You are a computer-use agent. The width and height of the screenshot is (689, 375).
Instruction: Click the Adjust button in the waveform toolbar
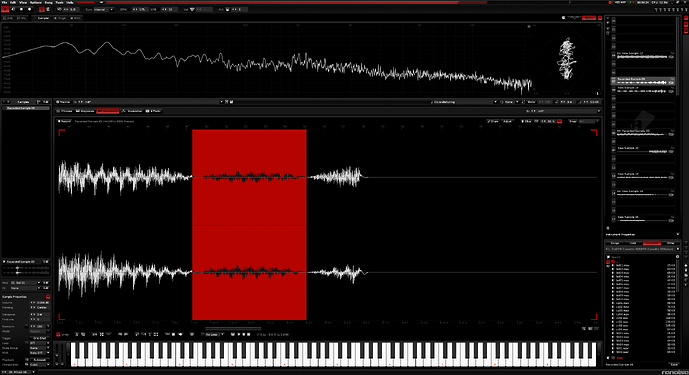(508, 121)
